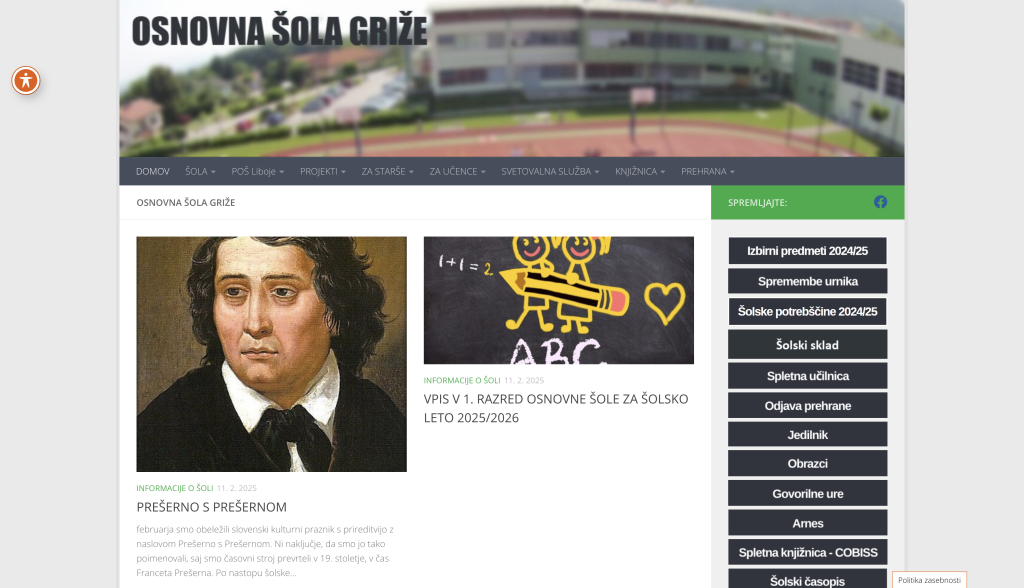
Task: Open the PROJEKTI dropdown menu
Action: pyautogui.click(x=323, y=171)
